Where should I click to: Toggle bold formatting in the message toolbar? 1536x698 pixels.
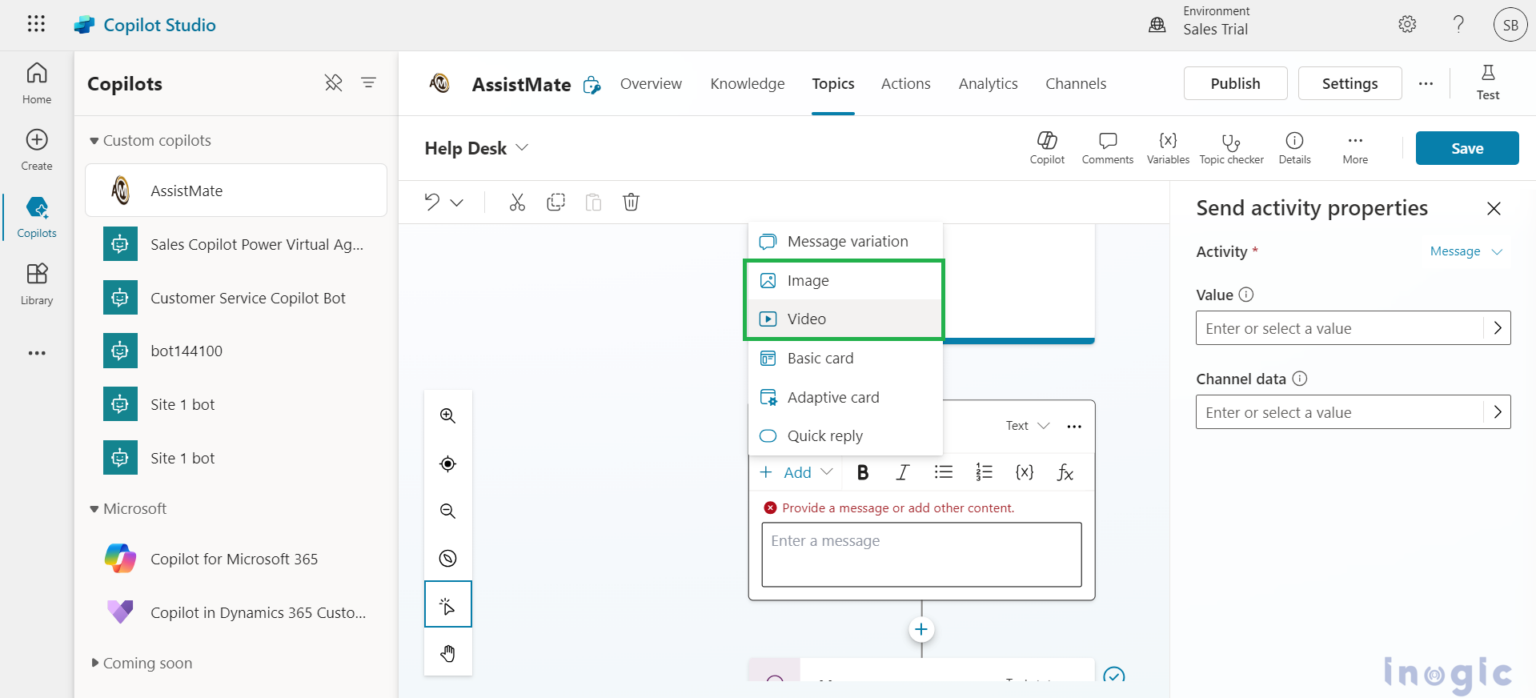pyautogui.click(x=862, y=471)
